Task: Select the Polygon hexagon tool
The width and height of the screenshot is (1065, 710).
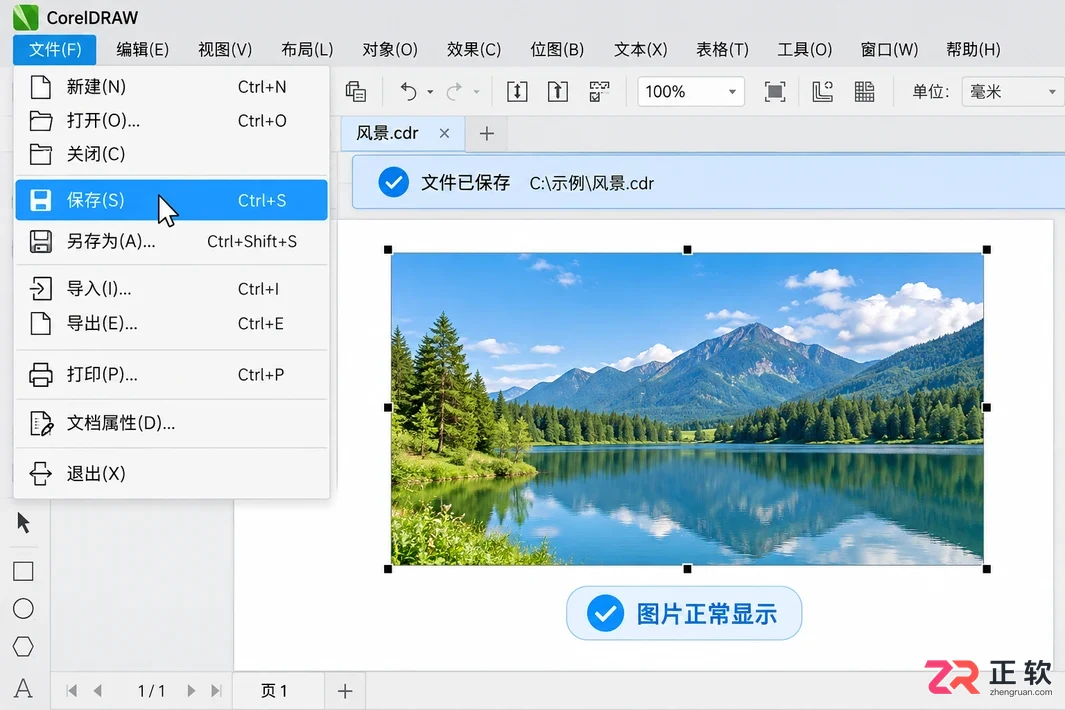Action: click(x=23, y=647)
